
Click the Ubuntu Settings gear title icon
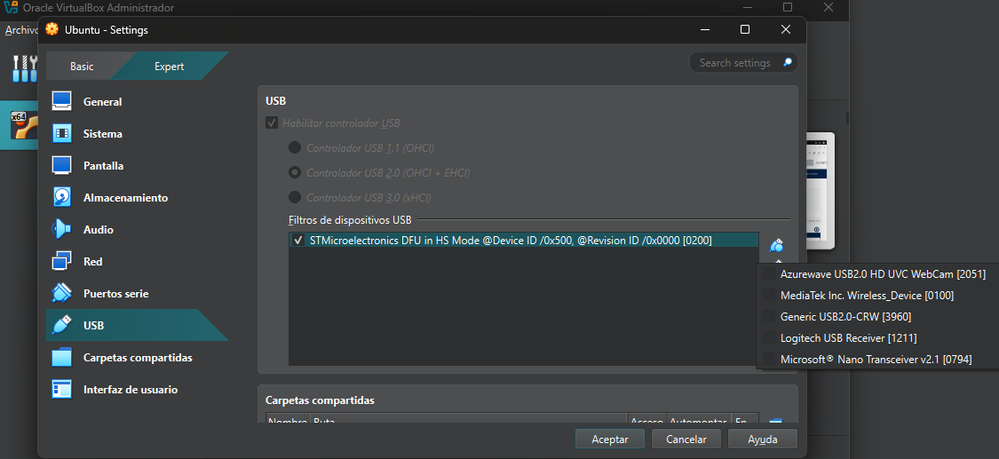pyautogui.click(x=52, y=29)
